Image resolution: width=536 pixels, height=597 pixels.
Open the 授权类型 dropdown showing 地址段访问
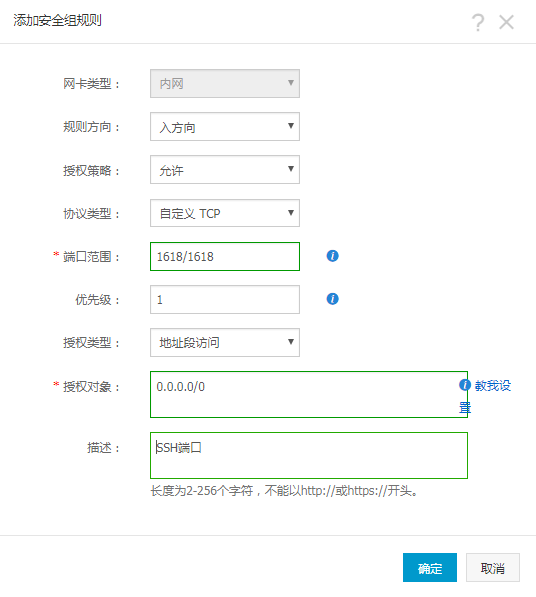point(225,342)
